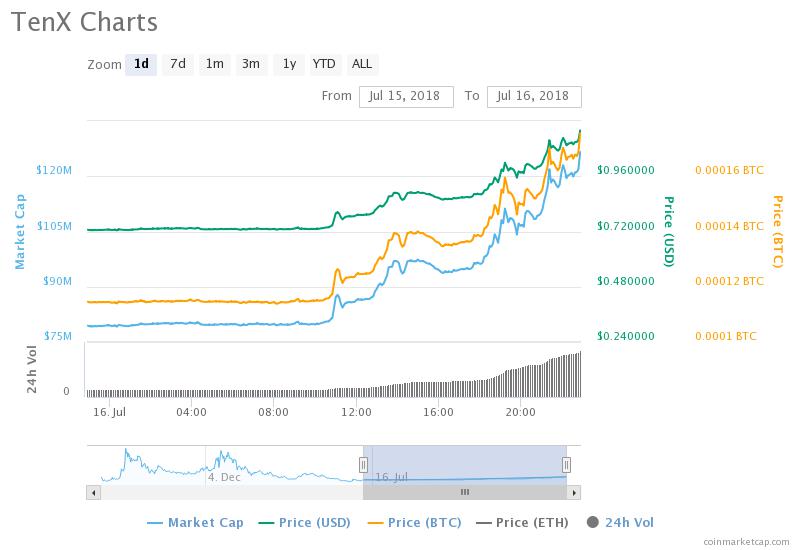This screenshot has width=800, height=550.
Task: Click the 0.0001 BTC axis label
Action: coord(726,336)
